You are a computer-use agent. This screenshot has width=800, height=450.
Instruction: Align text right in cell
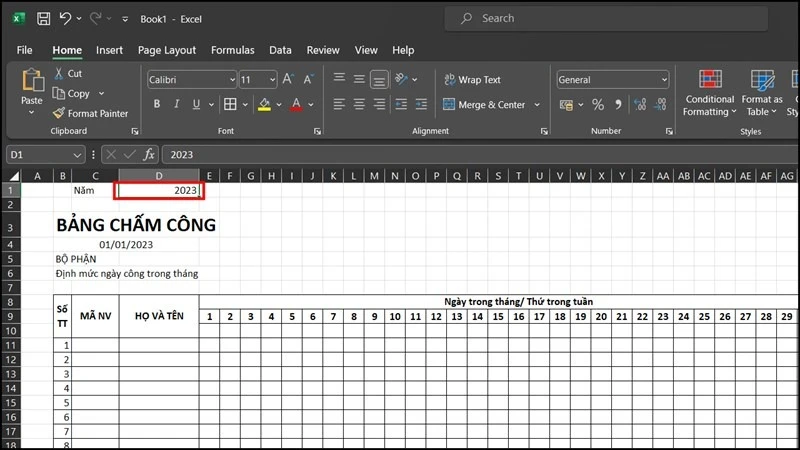click(379, 105)
